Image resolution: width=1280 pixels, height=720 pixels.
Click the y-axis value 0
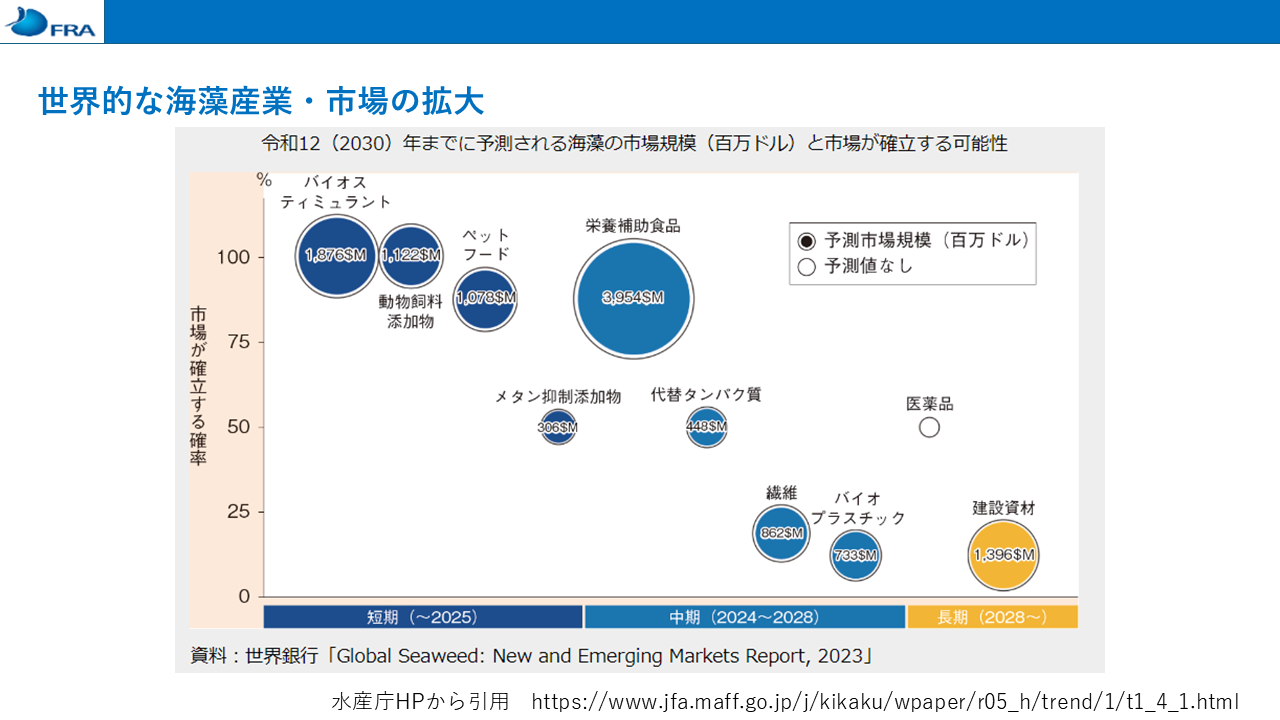point(245,597)
